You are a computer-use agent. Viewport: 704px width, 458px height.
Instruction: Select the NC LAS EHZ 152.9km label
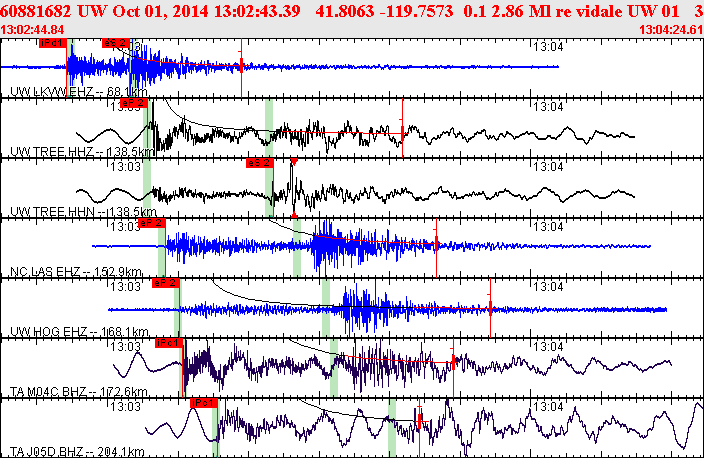[76, 272]
